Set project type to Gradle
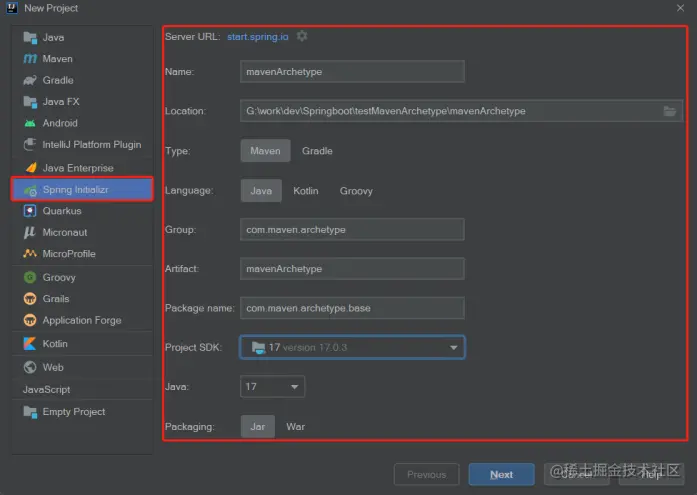This screenshot has width=697, height=495. 317,151
